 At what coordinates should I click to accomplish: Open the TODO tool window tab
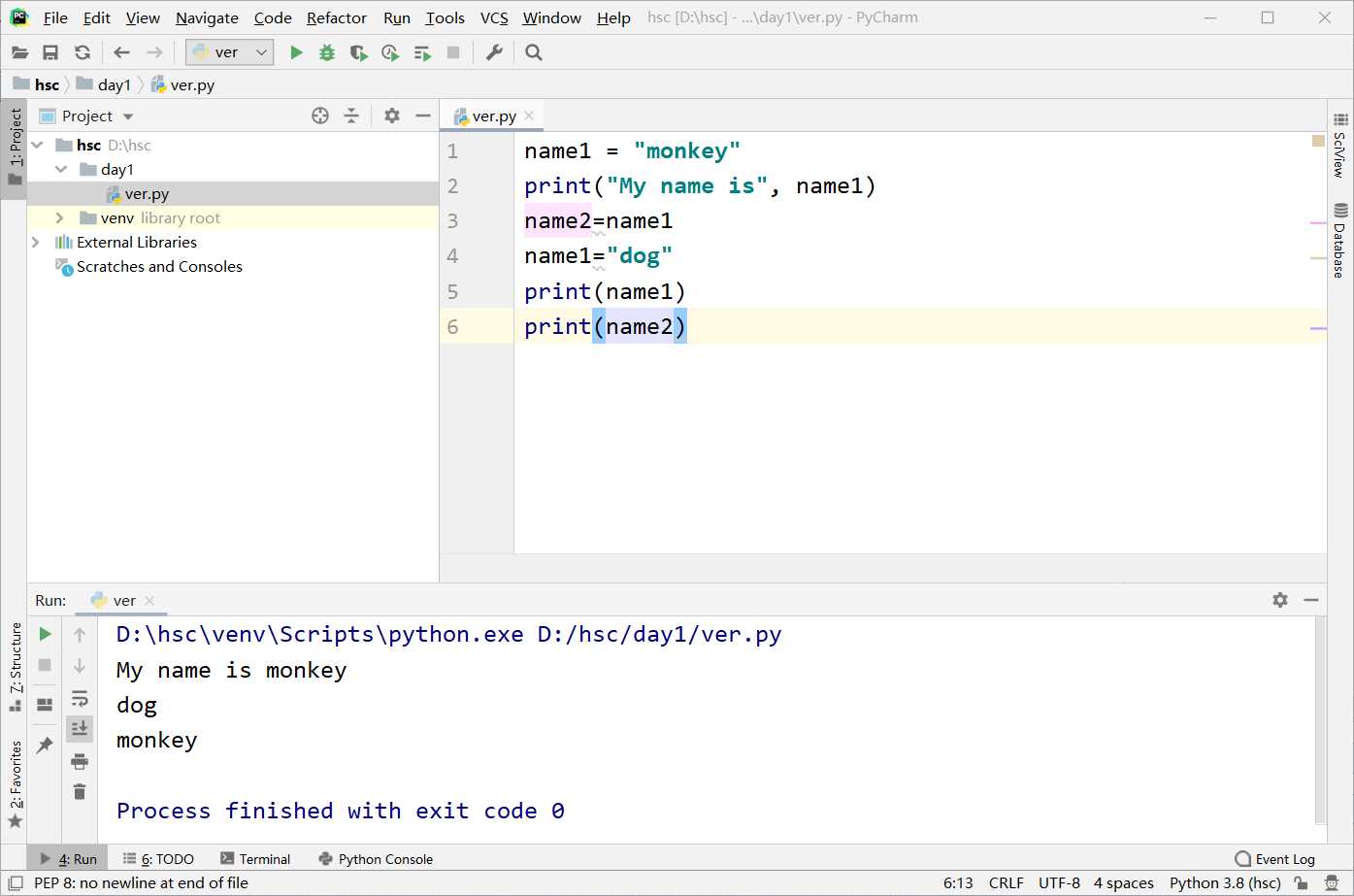coord(158,859)
